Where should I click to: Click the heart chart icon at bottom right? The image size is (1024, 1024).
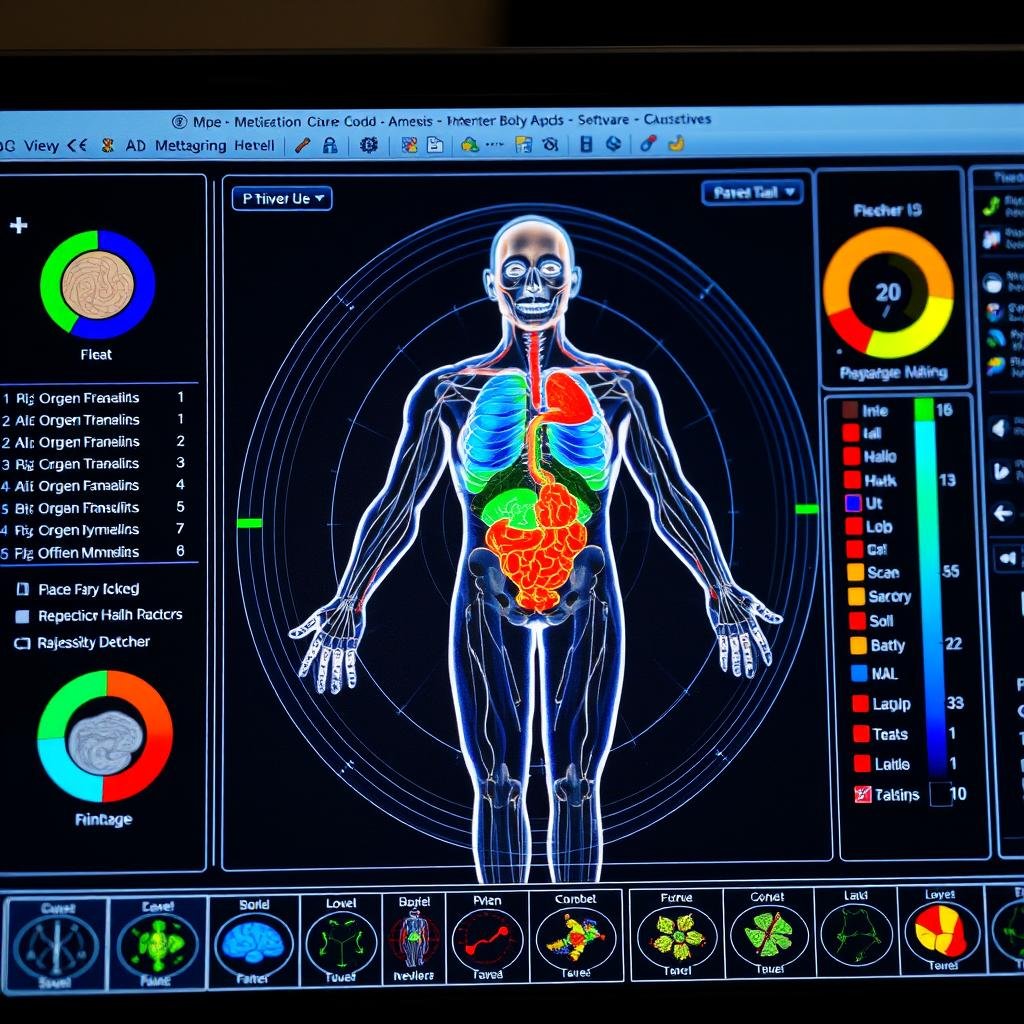(942, 938)
